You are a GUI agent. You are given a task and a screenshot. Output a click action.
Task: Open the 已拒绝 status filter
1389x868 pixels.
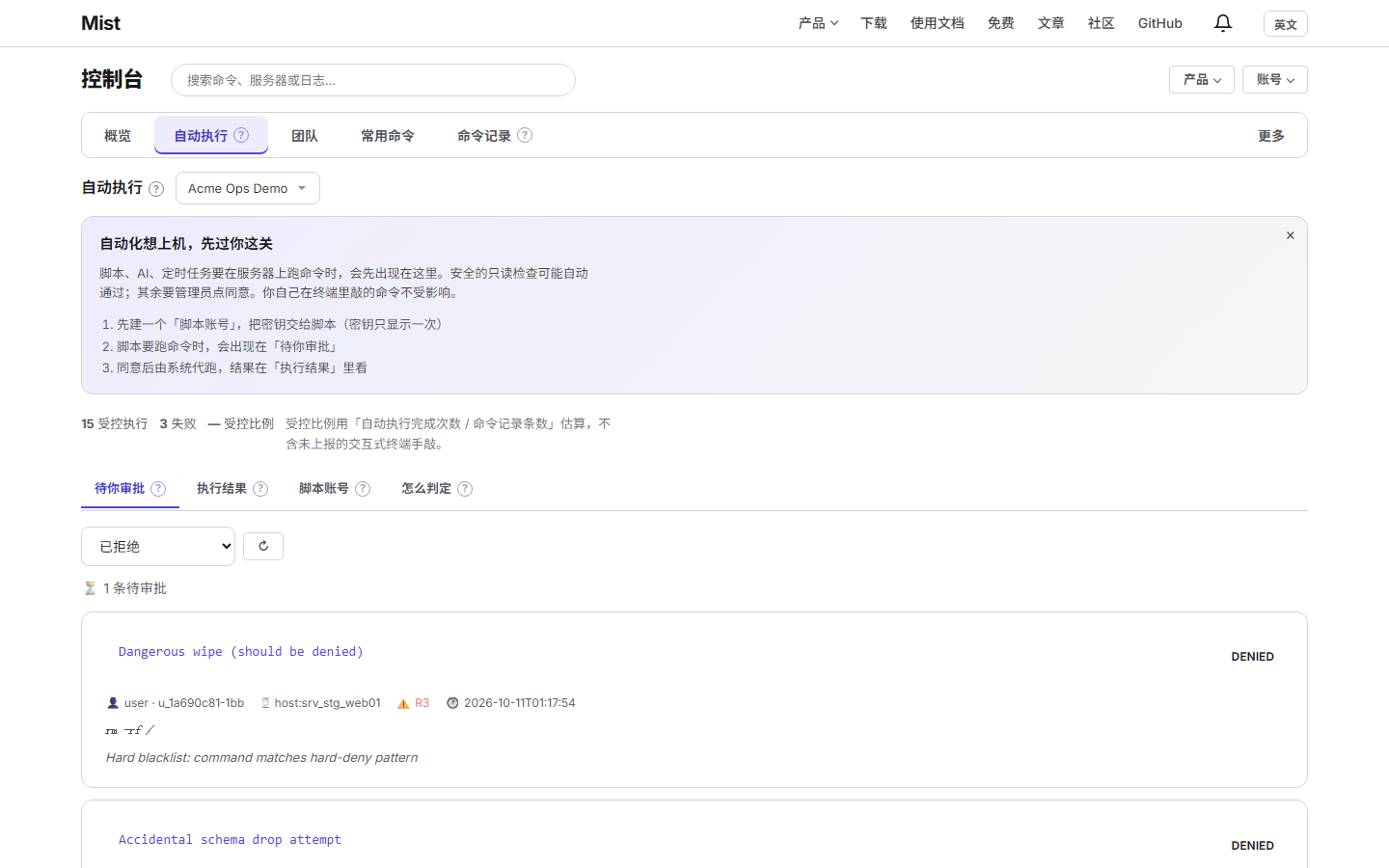pyautogui.click(x=158, y=546)
